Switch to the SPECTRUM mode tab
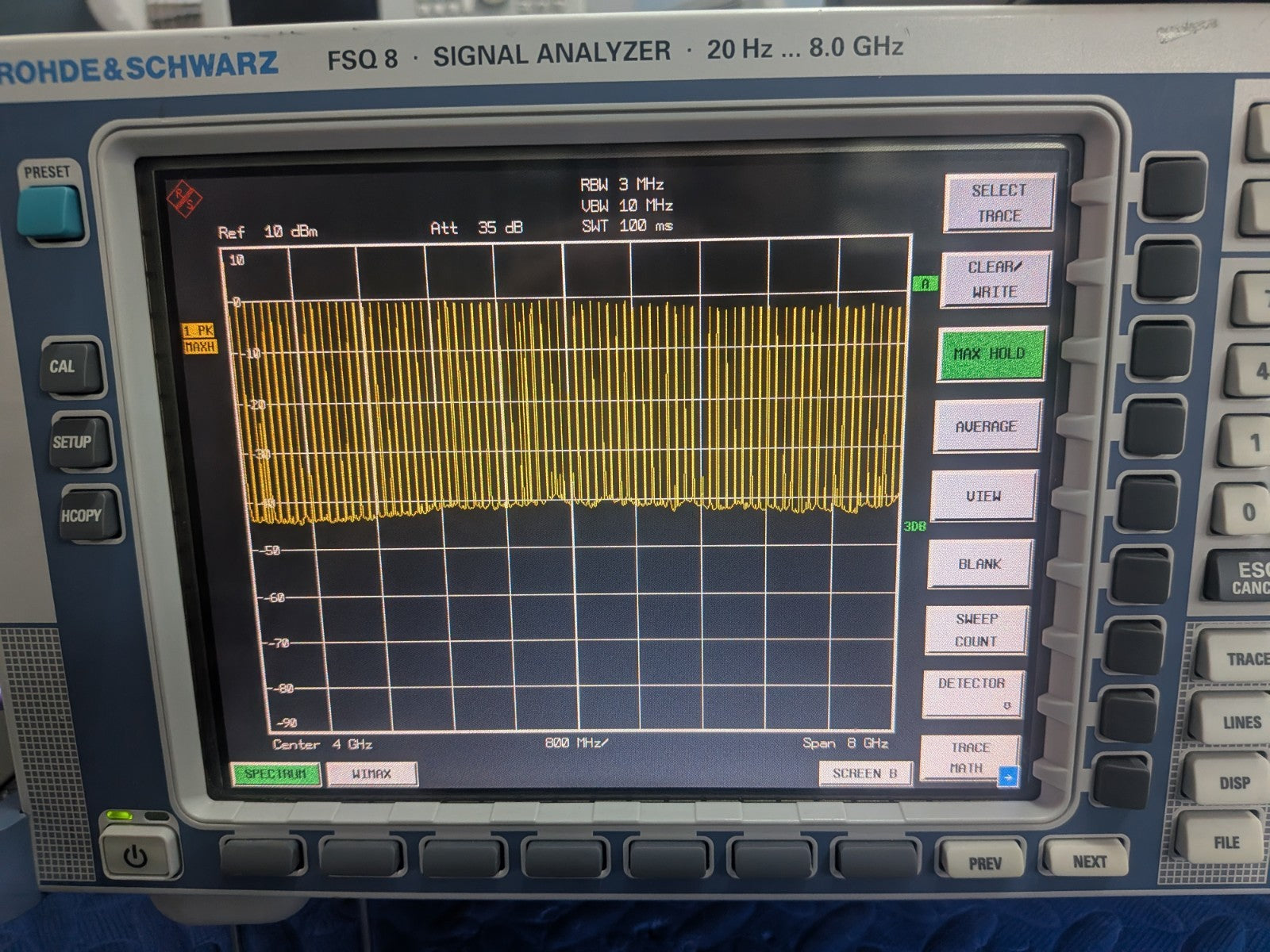The image size is (1270, 952). pyautogui.click(x=275, y=774)
